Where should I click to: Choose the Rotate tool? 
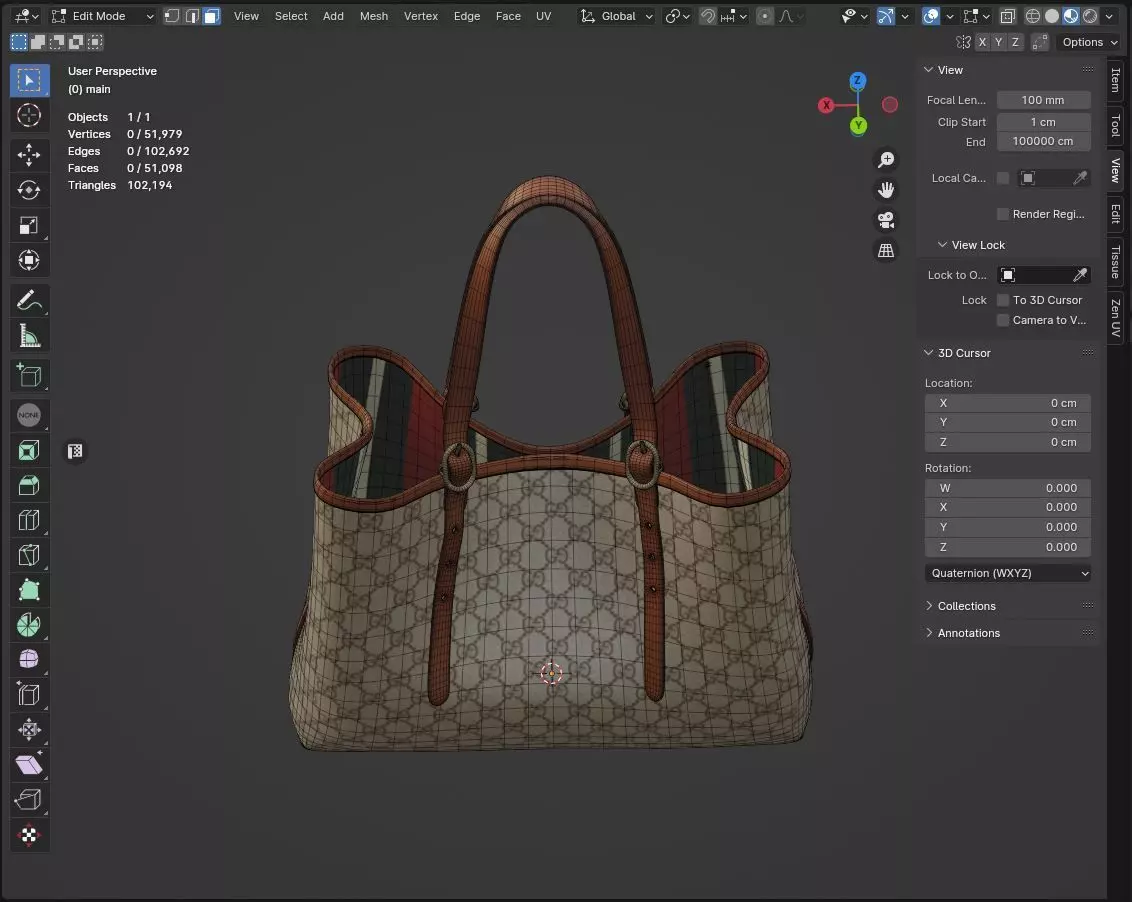click(x=29, y=190)
